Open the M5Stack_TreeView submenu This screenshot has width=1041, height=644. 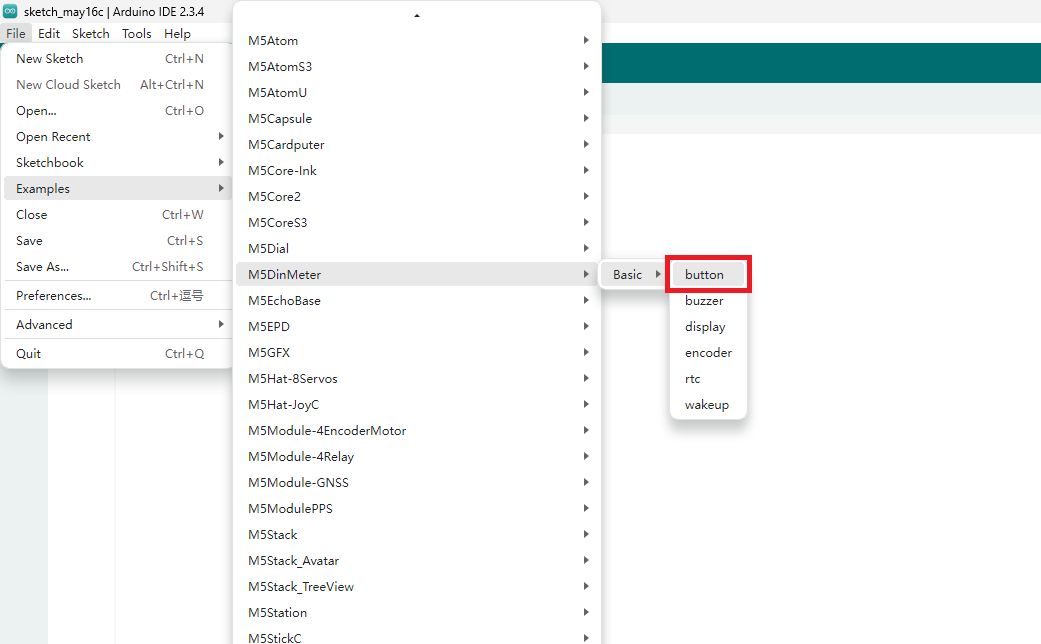(x=417, y=586)
